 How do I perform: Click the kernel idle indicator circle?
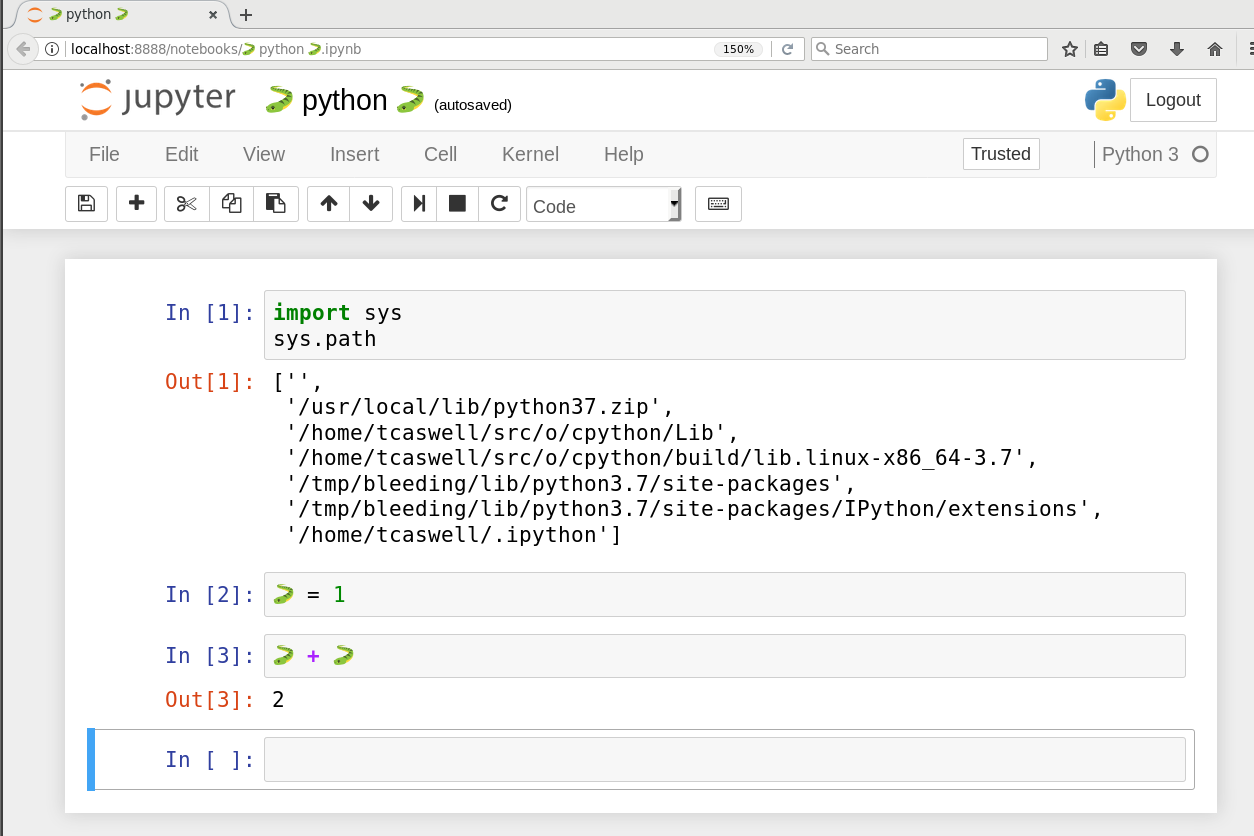(x=1201, y=154)
